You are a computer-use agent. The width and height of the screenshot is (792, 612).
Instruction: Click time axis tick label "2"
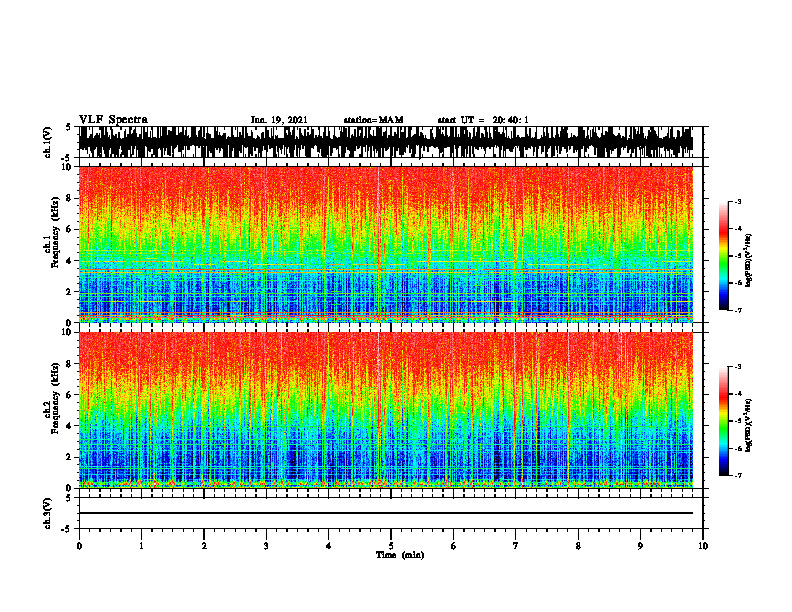(204, 546)
